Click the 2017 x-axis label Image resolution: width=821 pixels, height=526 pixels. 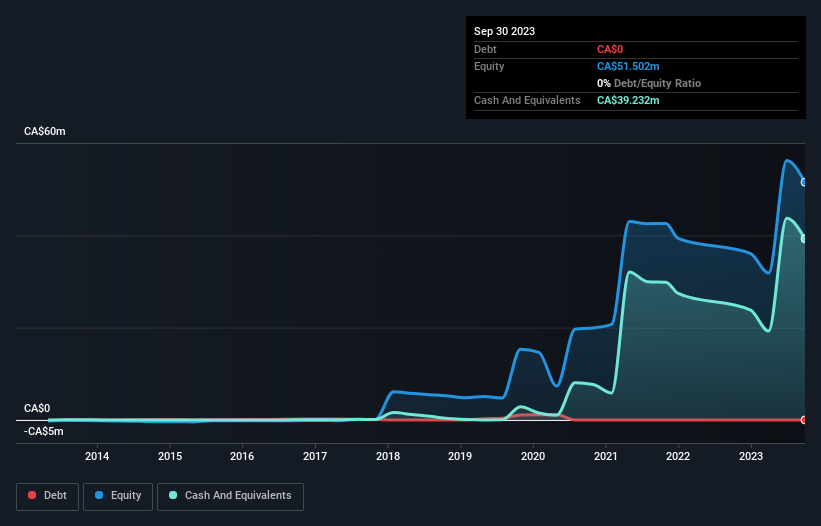click(x=315, y=456)
